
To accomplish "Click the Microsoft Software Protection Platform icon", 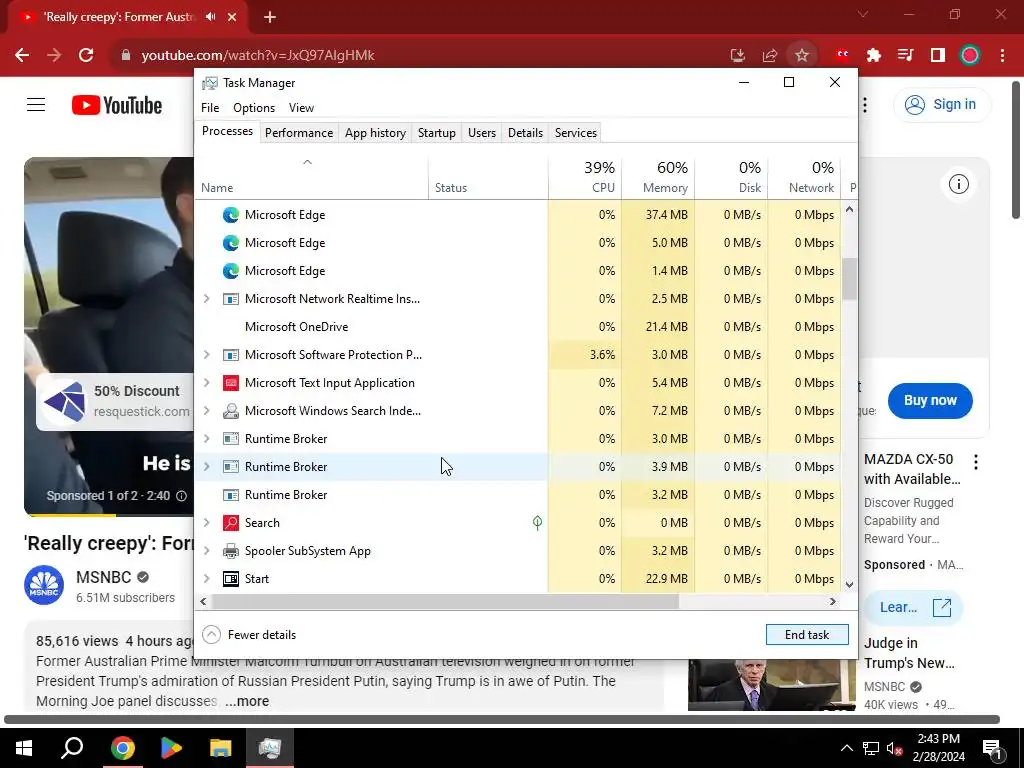I will pyautogui.click(x=231, y=355).
